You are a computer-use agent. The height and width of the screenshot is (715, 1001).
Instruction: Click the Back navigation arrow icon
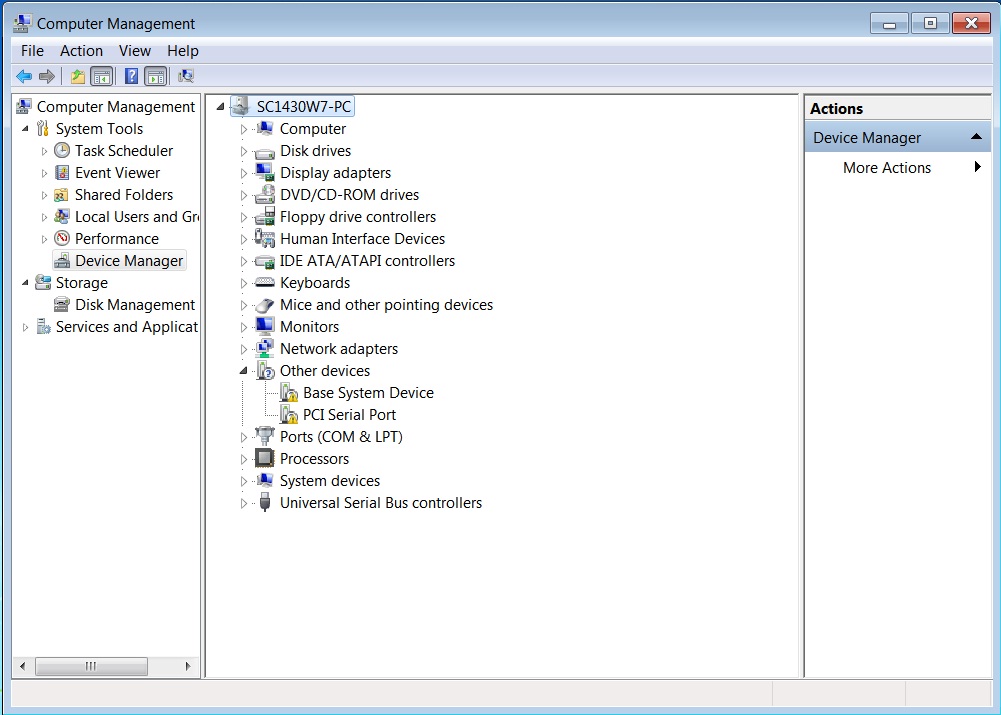[x=23, y=76]
